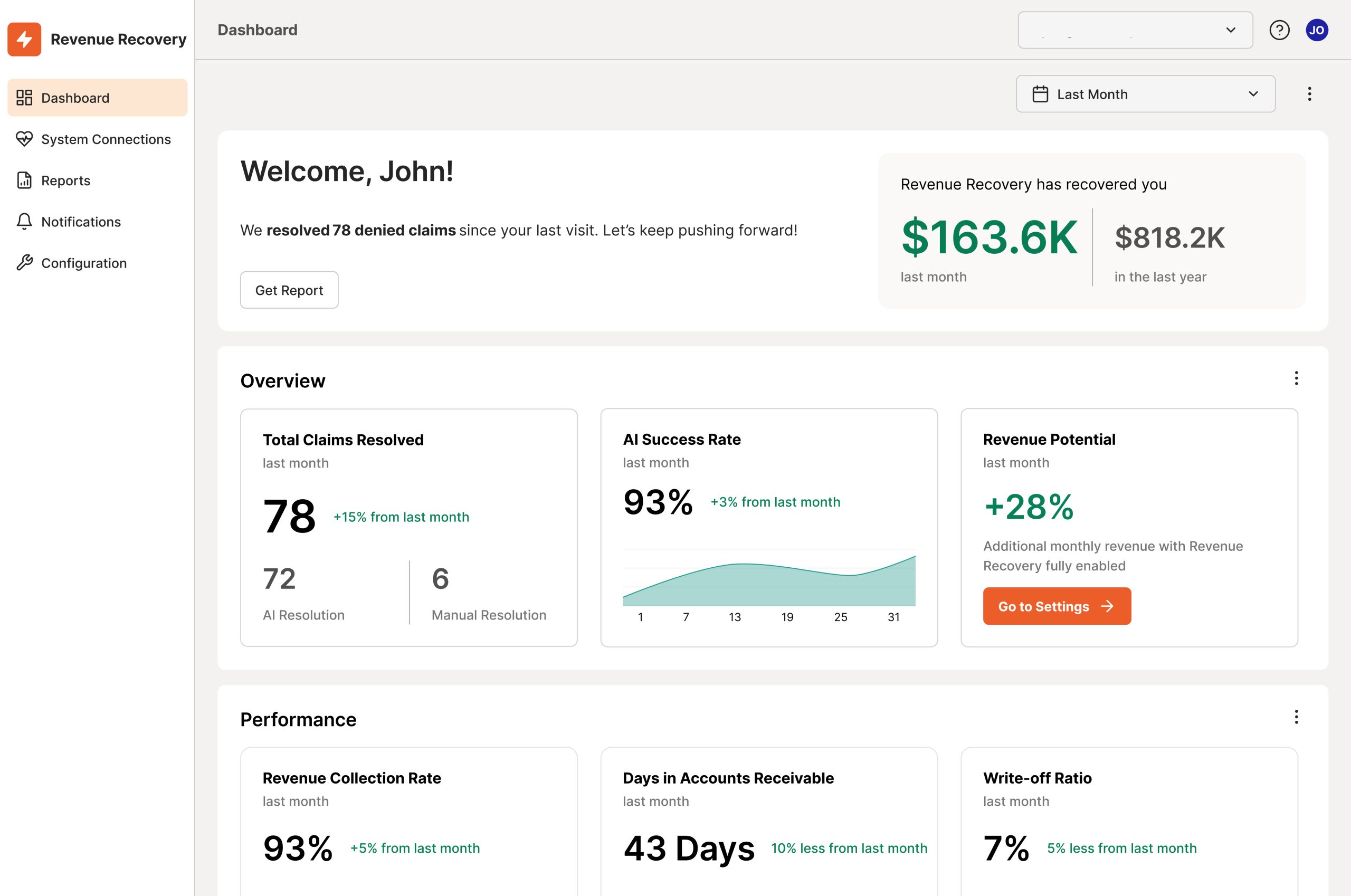Image resolution: width=1351 pixels, height=896 pixels.
Task: Click the System Connections heart icon
Action: (24, 139)
